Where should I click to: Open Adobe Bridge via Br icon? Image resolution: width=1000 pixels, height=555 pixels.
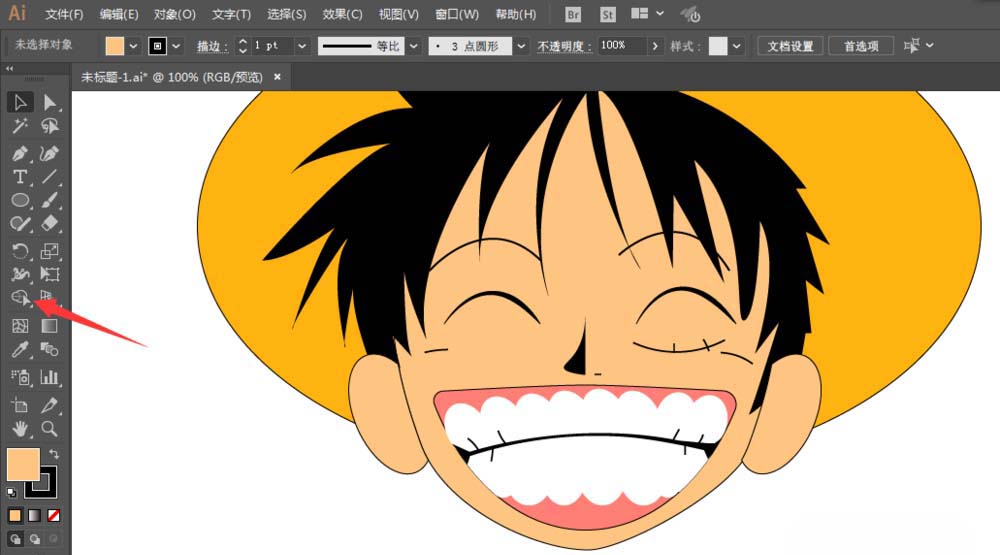573,14
